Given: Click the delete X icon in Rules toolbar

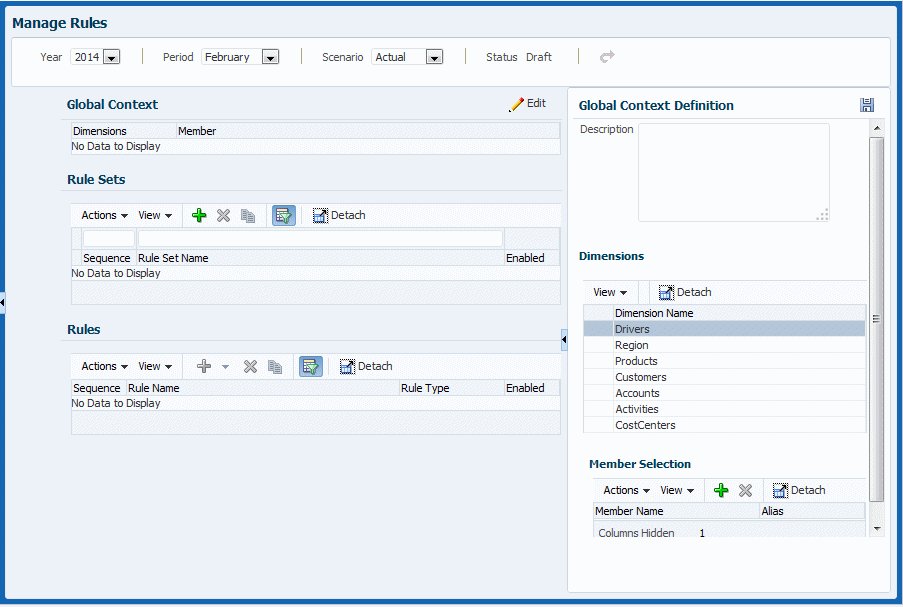Looking at the screenshot, I should [250, 366].
